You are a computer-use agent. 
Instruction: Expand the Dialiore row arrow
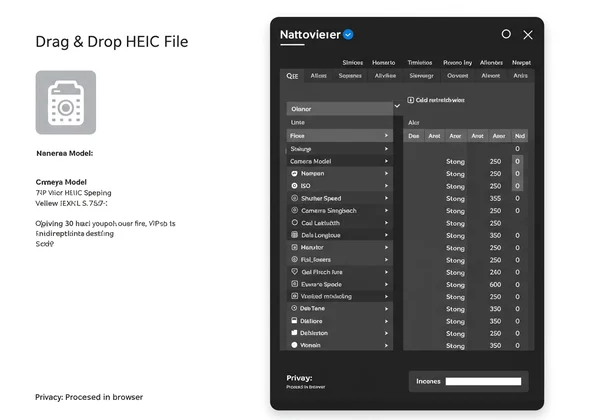(x=386, y=321)
